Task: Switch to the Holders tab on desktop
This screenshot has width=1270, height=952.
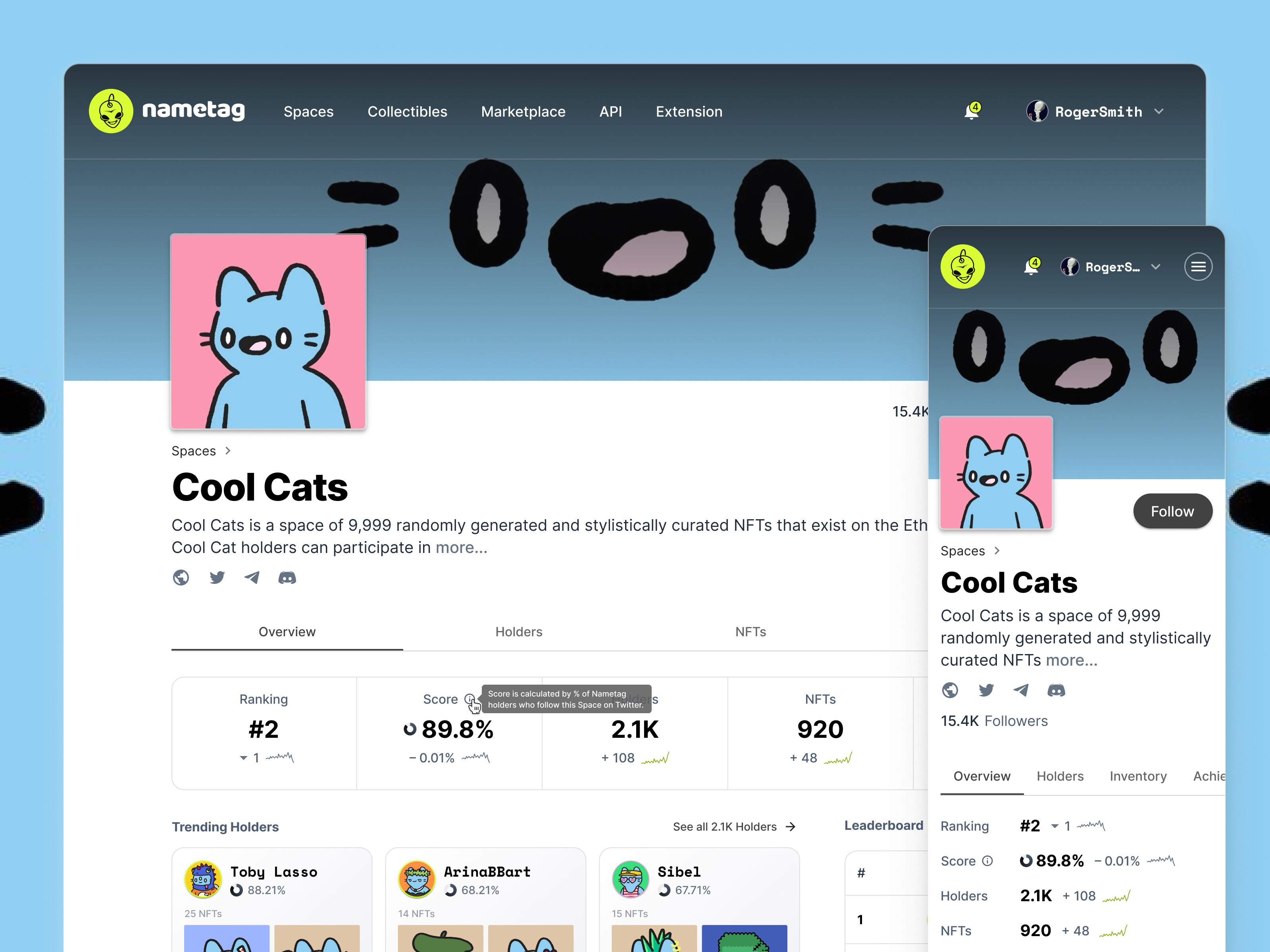Action: pos(519,632)
